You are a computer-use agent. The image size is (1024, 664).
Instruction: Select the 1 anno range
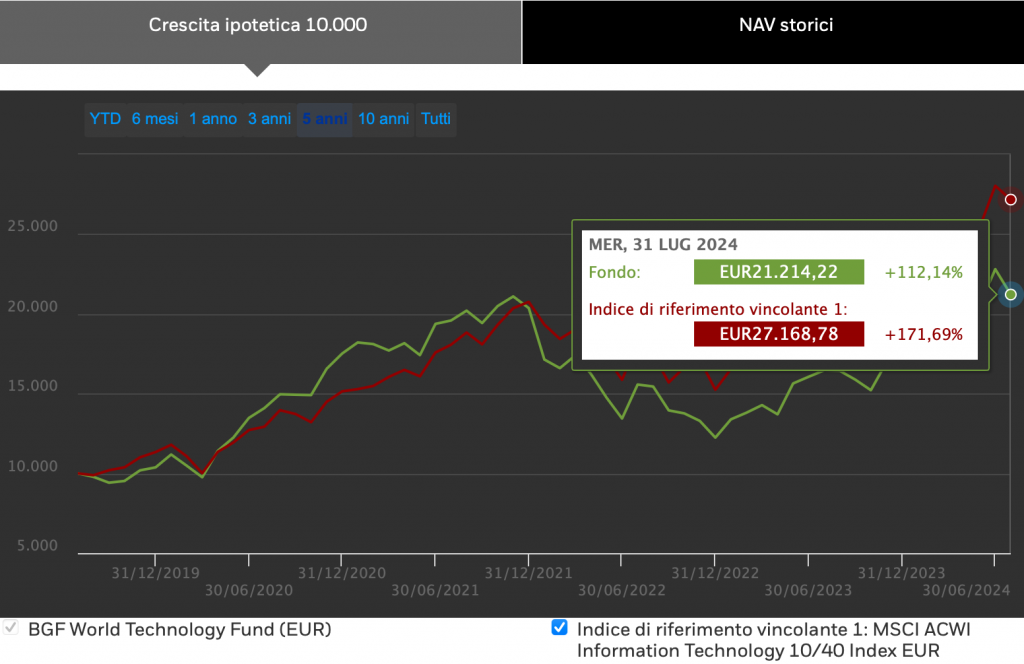(x=213, y=119)
